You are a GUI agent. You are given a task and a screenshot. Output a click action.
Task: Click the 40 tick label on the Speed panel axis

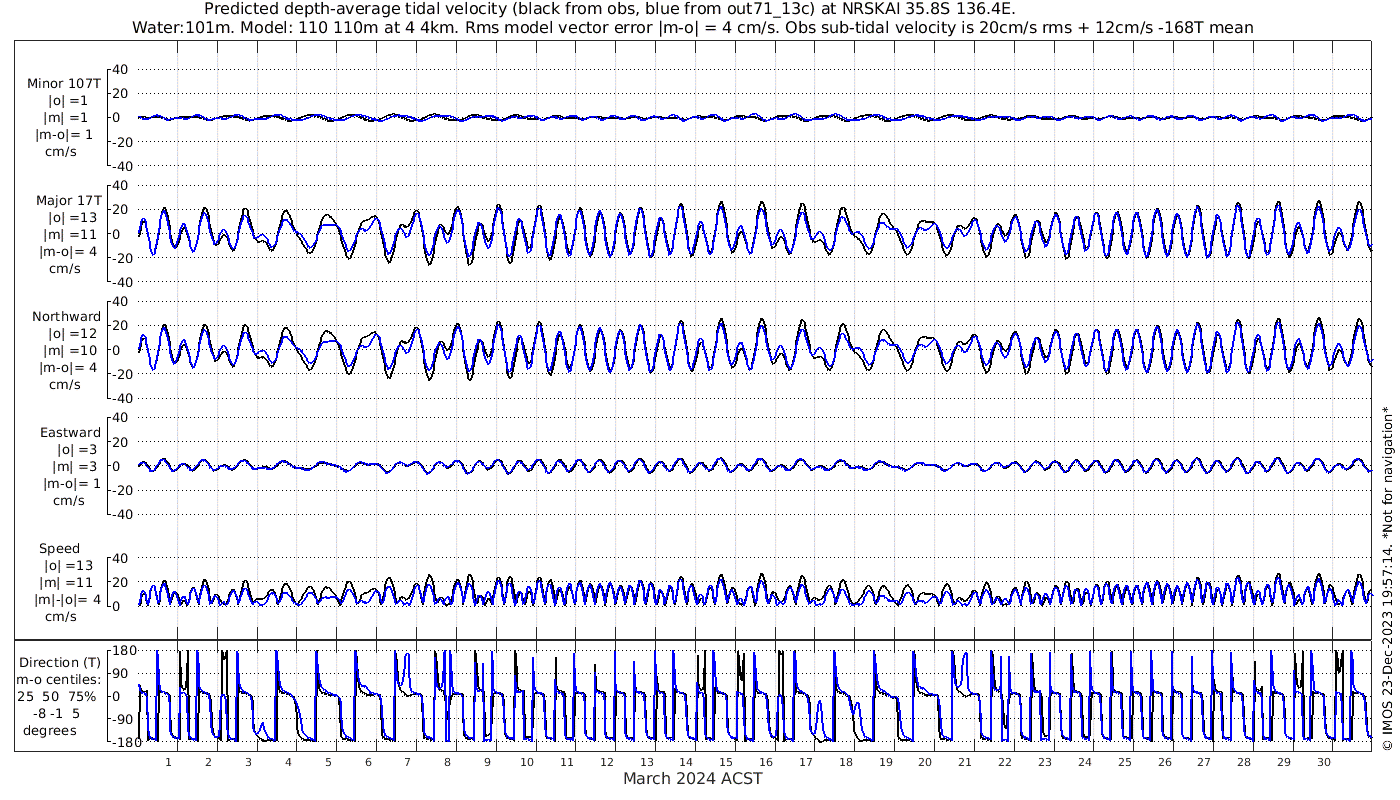point(122,558)
